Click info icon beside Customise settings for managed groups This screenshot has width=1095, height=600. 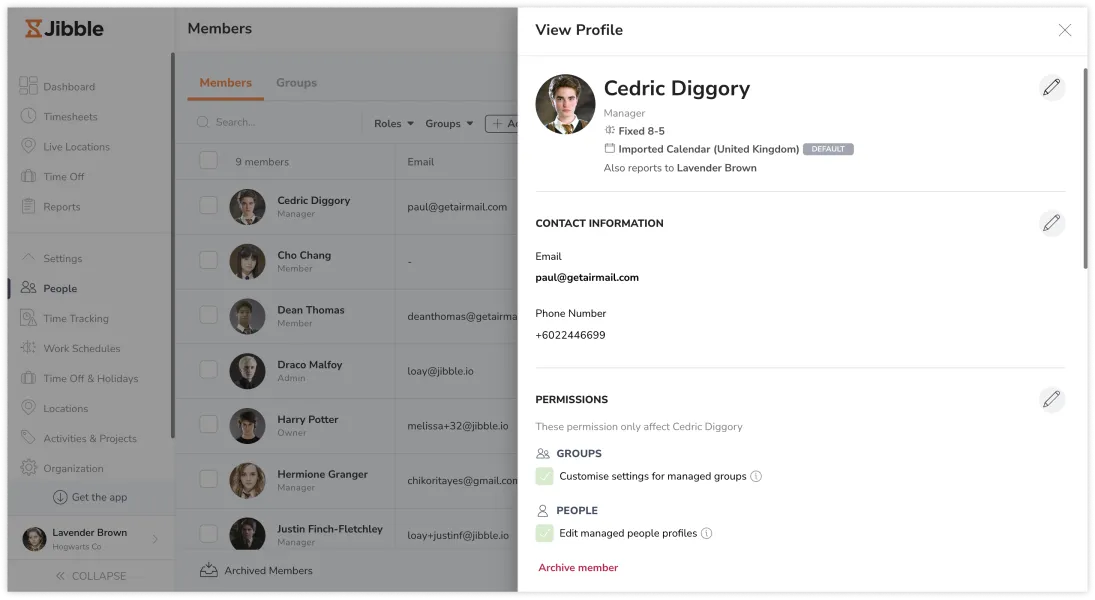tap(756, 477)
